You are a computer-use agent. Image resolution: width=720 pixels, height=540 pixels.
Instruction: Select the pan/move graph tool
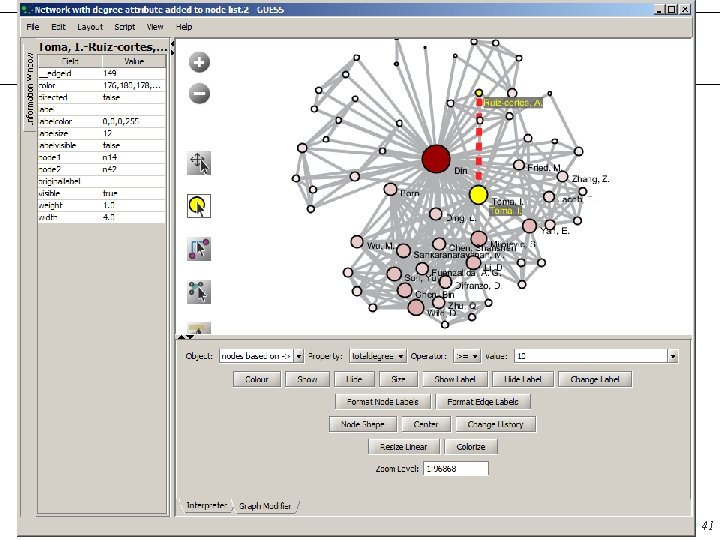click(x=199, y=163)
